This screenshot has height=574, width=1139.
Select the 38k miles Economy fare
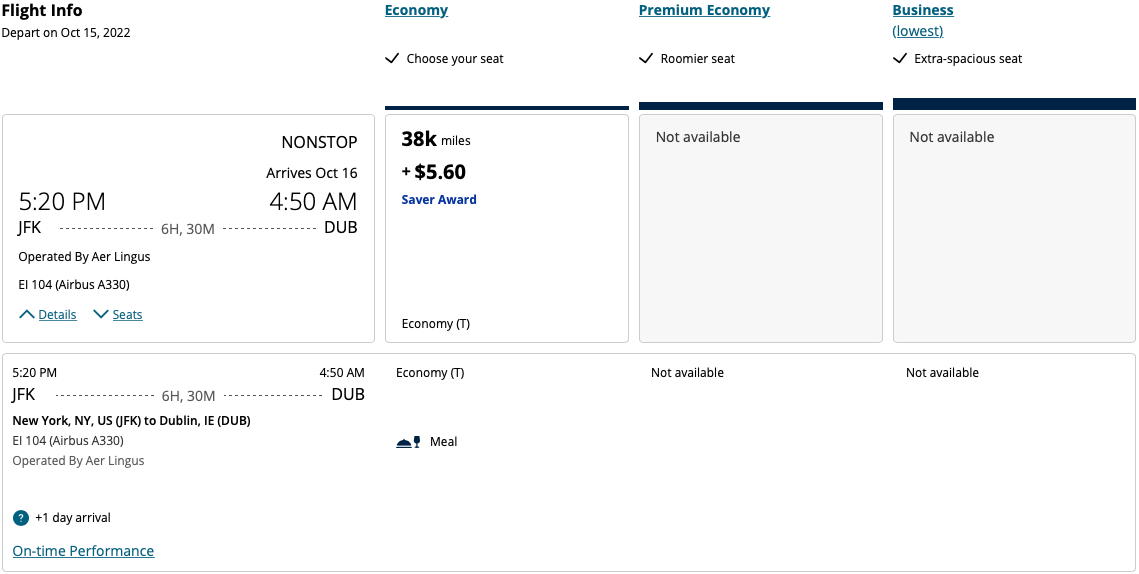point(507,228)
